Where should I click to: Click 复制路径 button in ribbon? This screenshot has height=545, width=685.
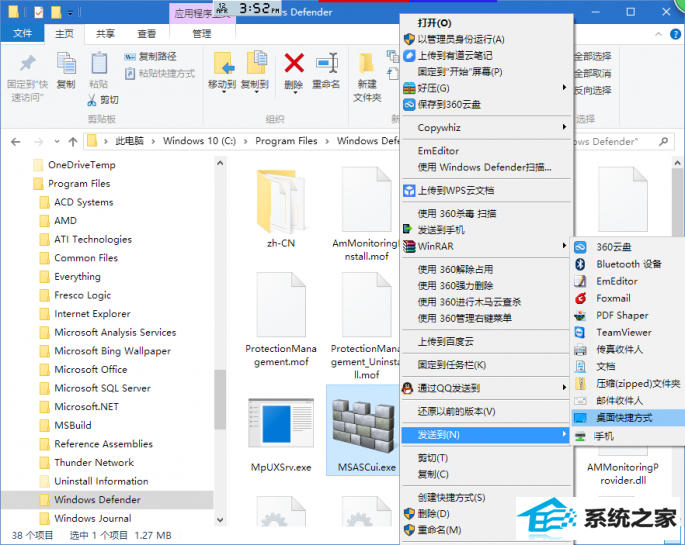pos(150,57)
